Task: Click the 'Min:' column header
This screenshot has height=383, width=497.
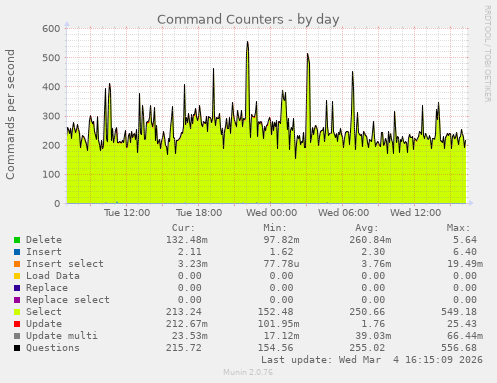Action: click(x=275, y=228)
